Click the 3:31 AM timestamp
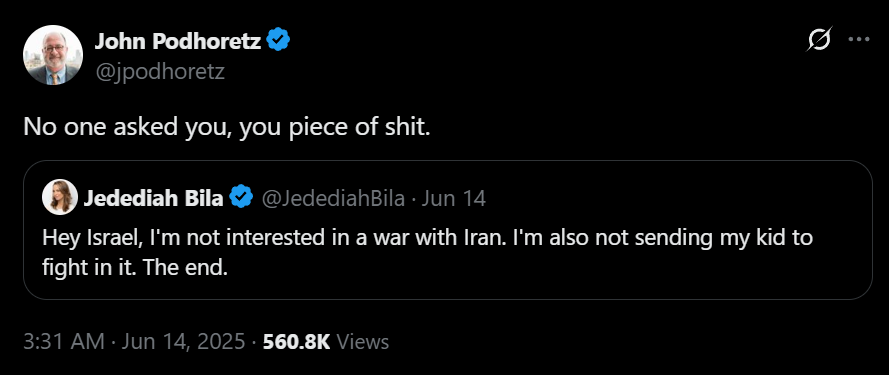The width and height of the screenshot is (889, 375). click(x=64, y=342)
